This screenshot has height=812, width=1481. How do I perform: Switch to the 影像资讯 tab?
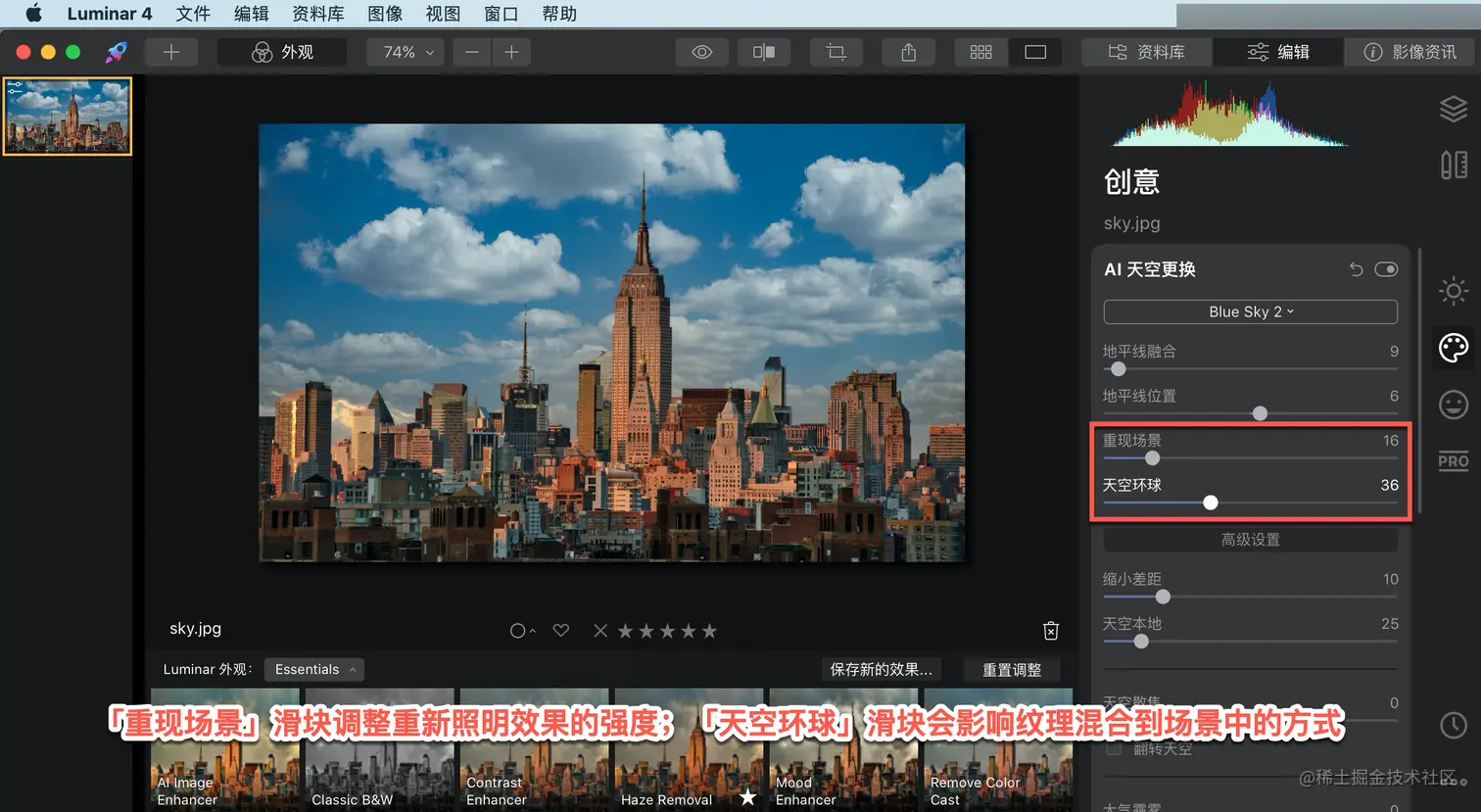click(x=1409, y=52)
